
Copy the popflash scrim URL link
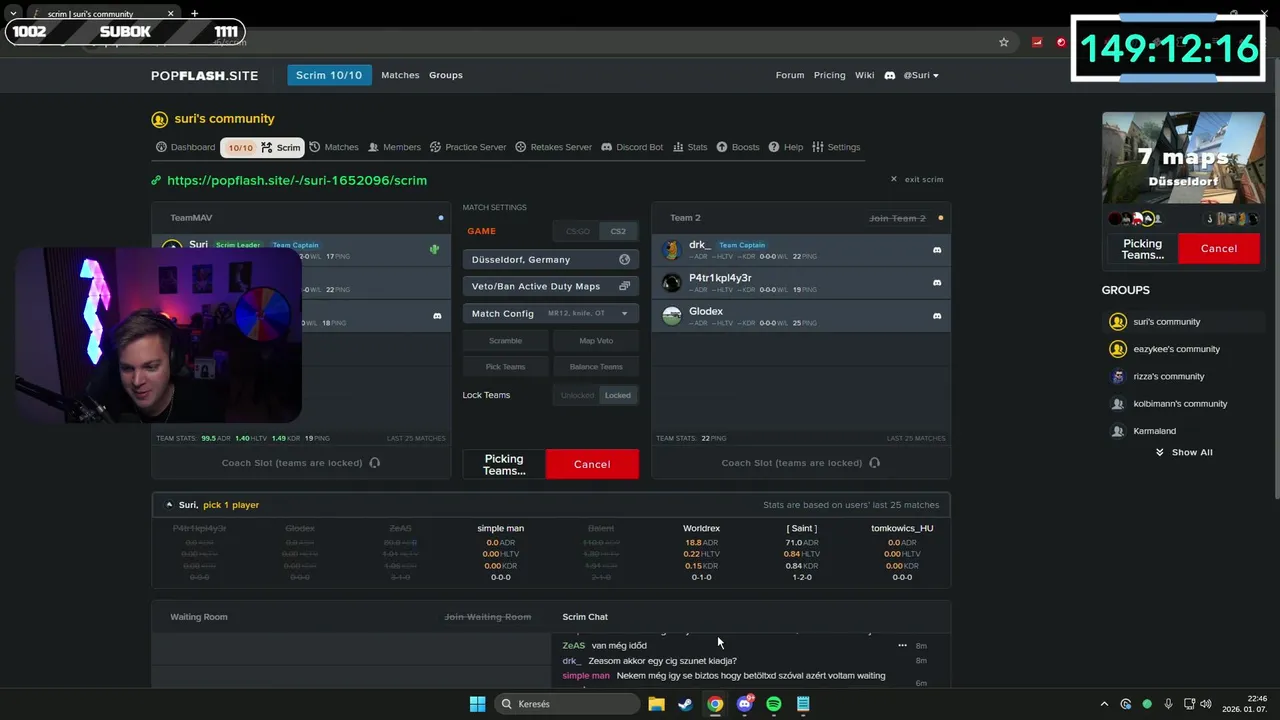click(297, 180)
